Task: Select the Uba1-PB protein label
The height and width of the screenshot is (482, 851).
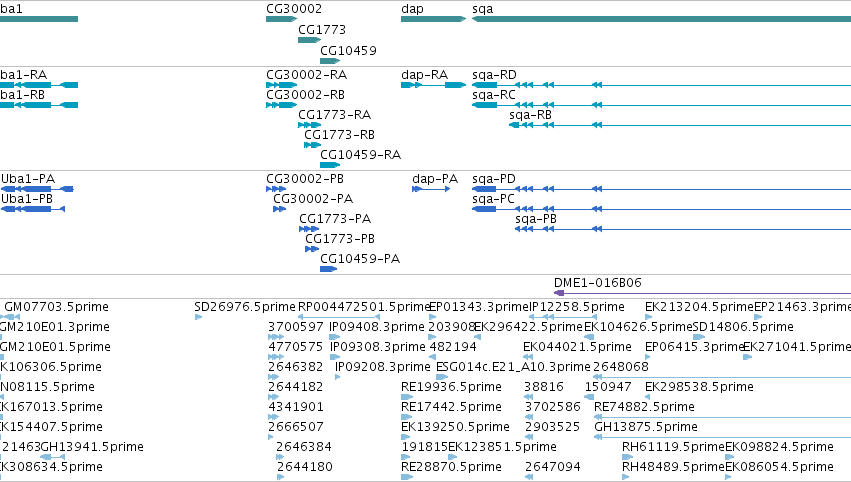Action: coord(27,199)
